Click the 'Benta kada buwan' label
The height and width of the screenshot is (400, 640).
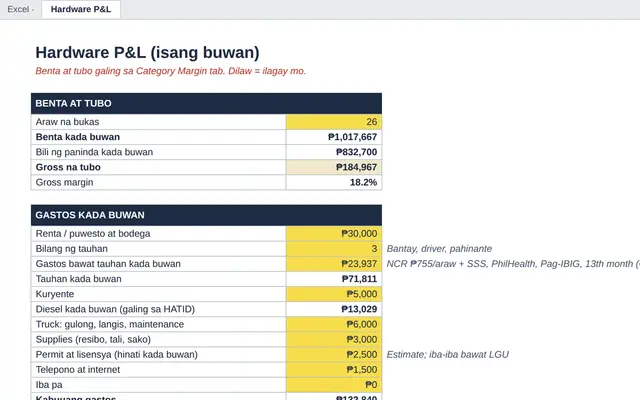pos(78,137)
